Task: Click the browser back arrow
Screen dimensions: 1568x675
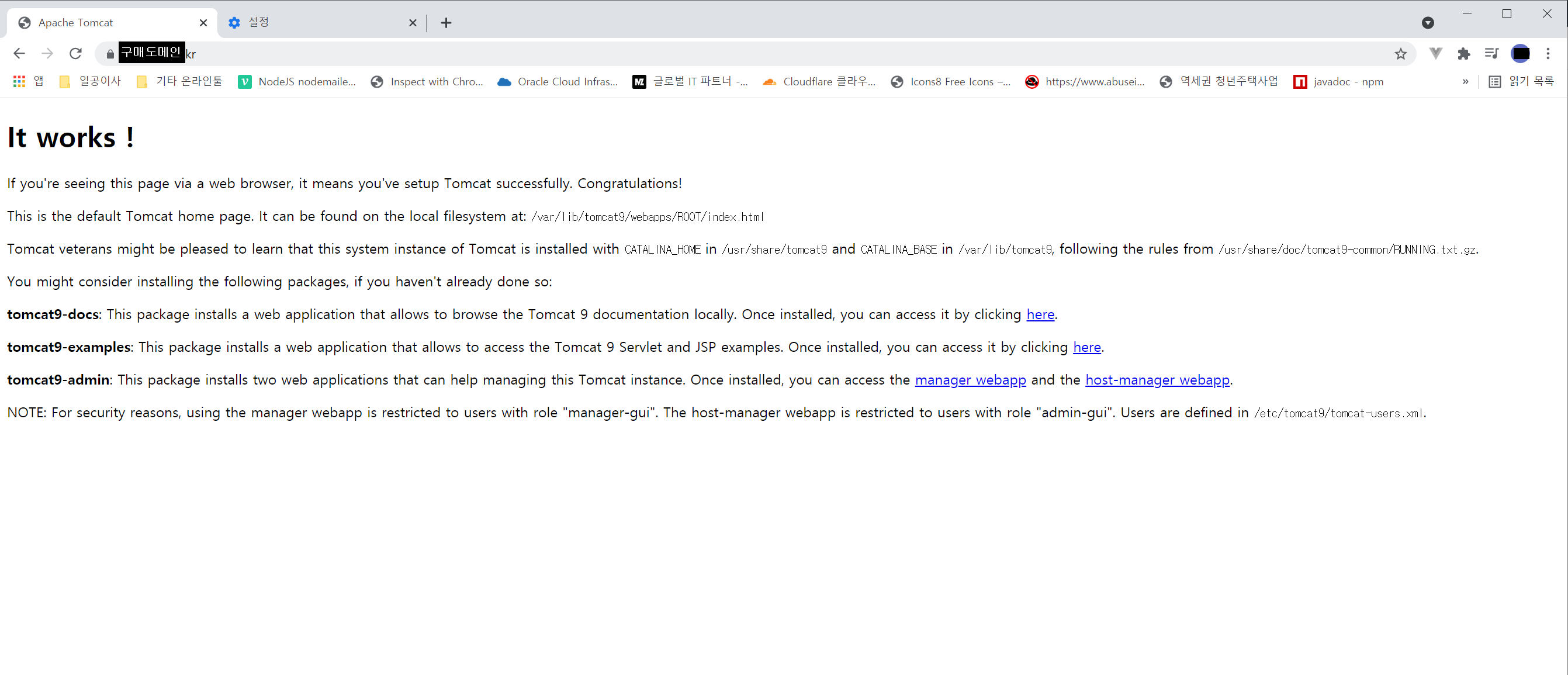Action: click(x=19, y=54)
